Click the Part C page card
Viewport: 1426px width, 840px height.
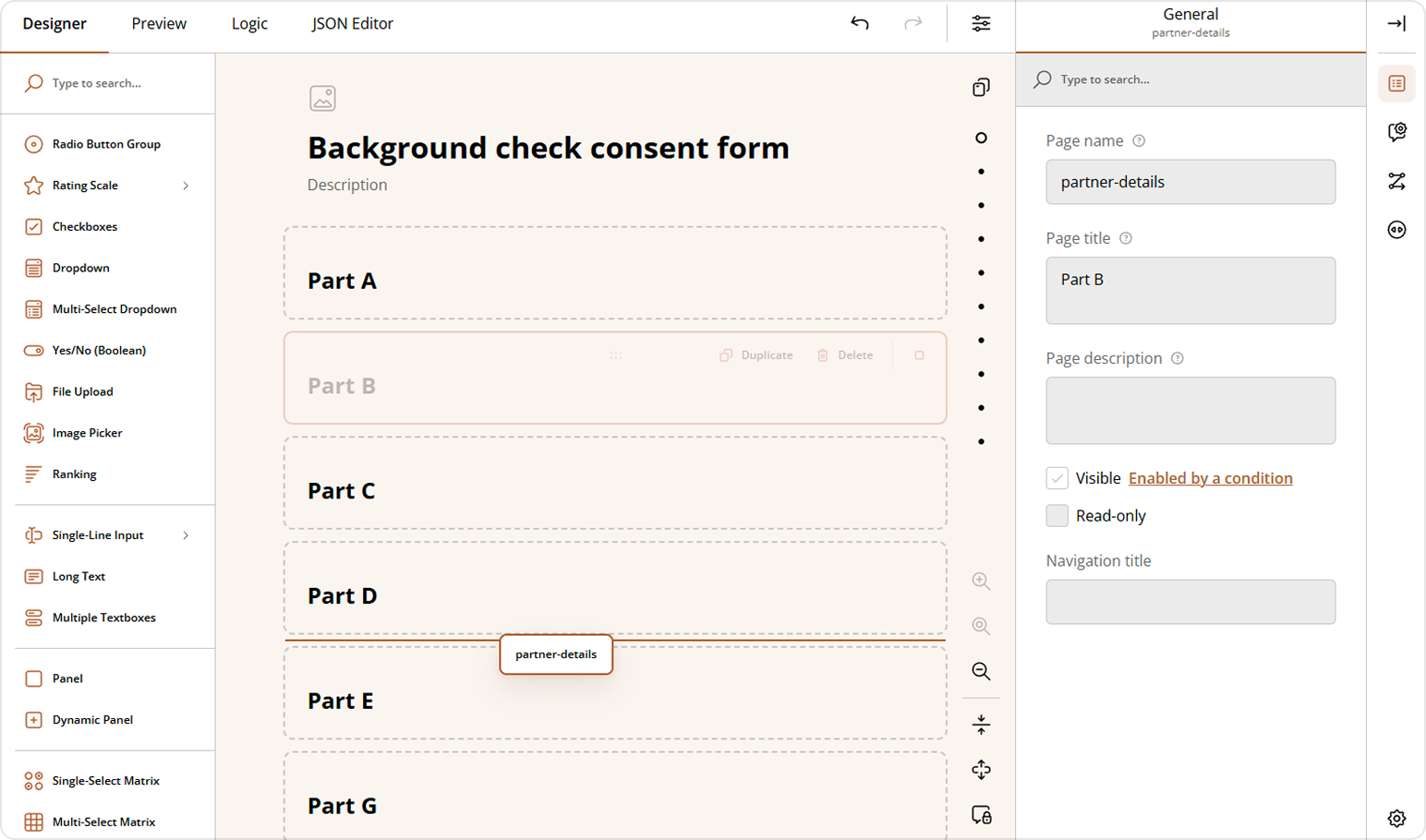tap(614, 483)
